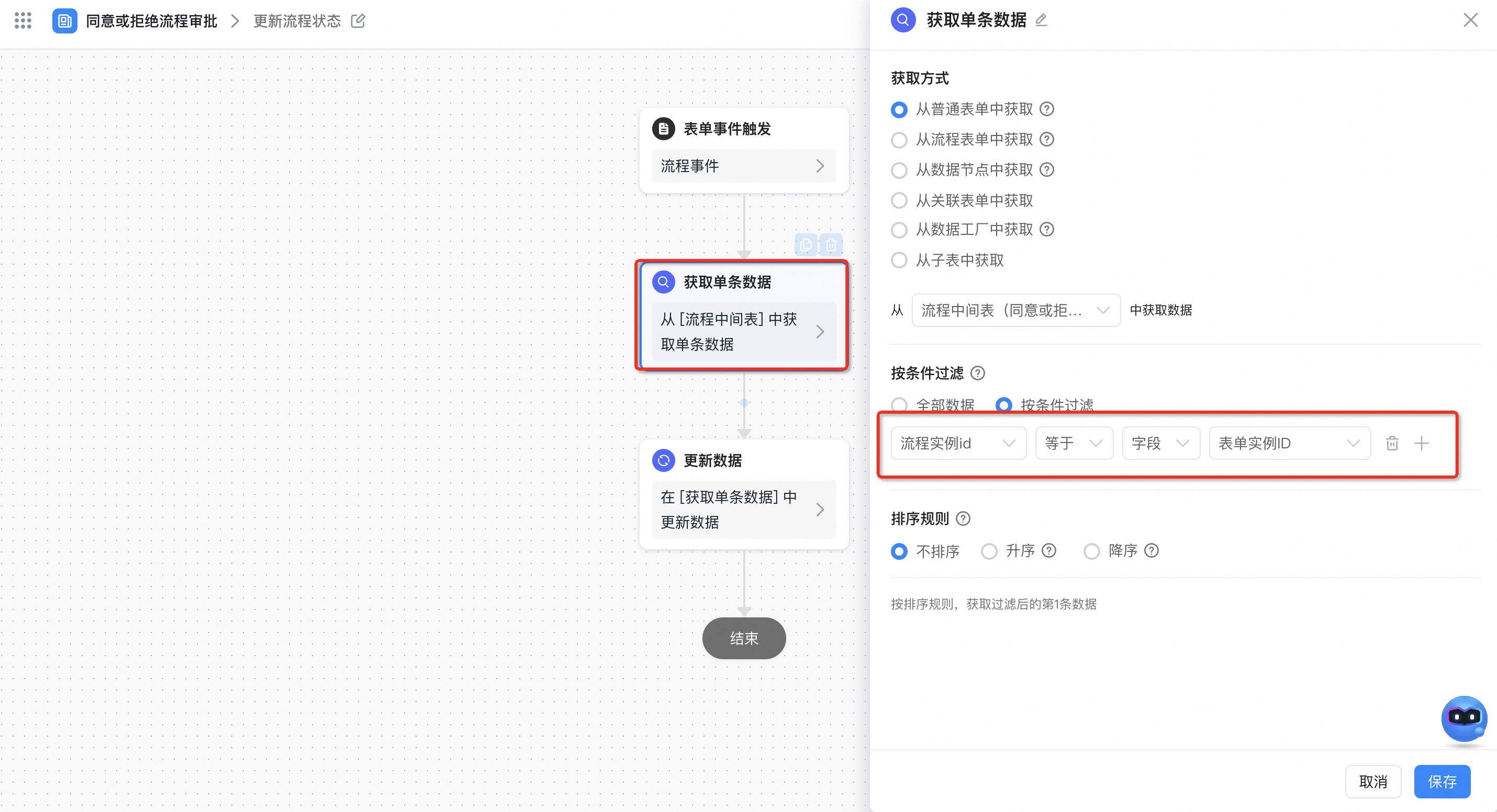Click the 按排序规则，获取过滤后的第1条数据 note
This screenshot has height=812, width=1497.
pos(994,604)
